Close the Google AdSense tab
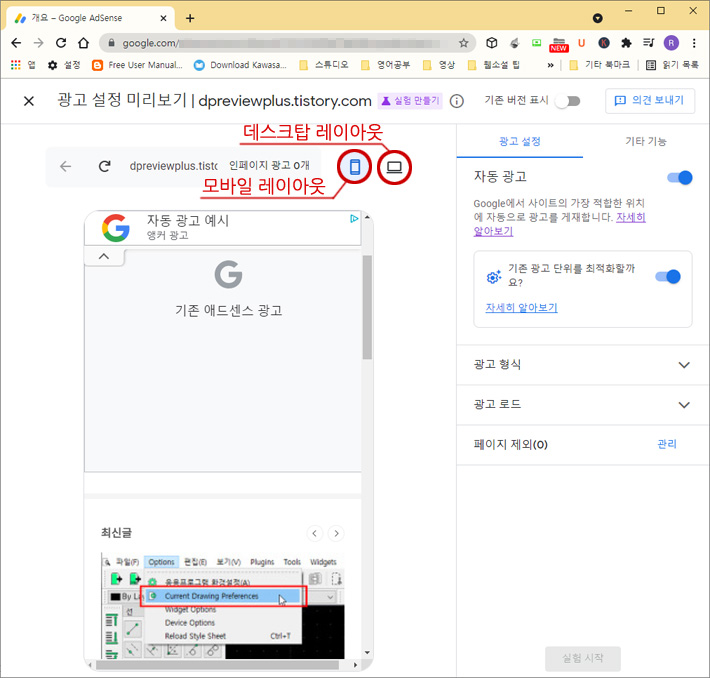 coord(163,18)
